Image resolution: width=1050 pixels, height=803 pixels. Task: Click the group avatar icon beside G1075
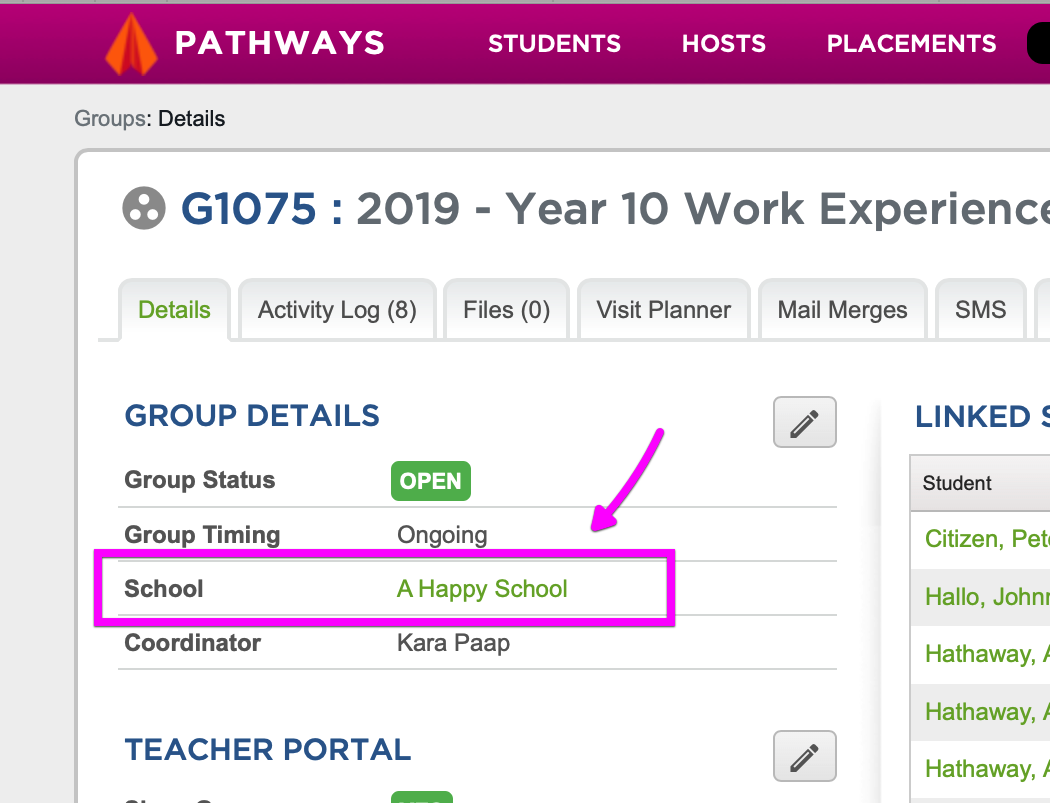click(143, 209)
